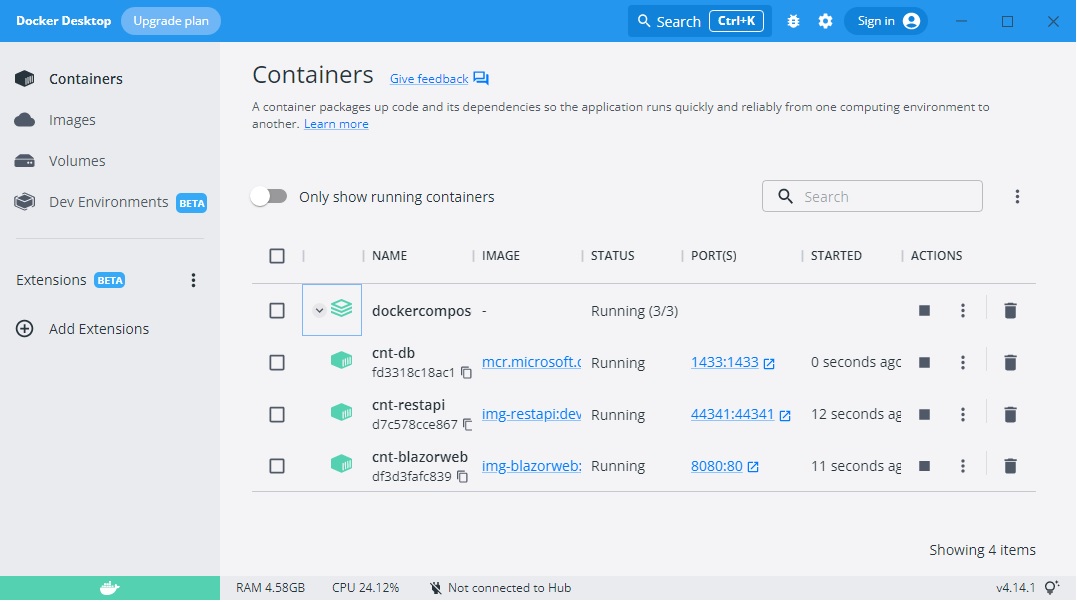Open the top bar Search with Ctrl+K
The width and height of the screenshot is (1077, 602).
pyautogui.click(x=699, y=21)
